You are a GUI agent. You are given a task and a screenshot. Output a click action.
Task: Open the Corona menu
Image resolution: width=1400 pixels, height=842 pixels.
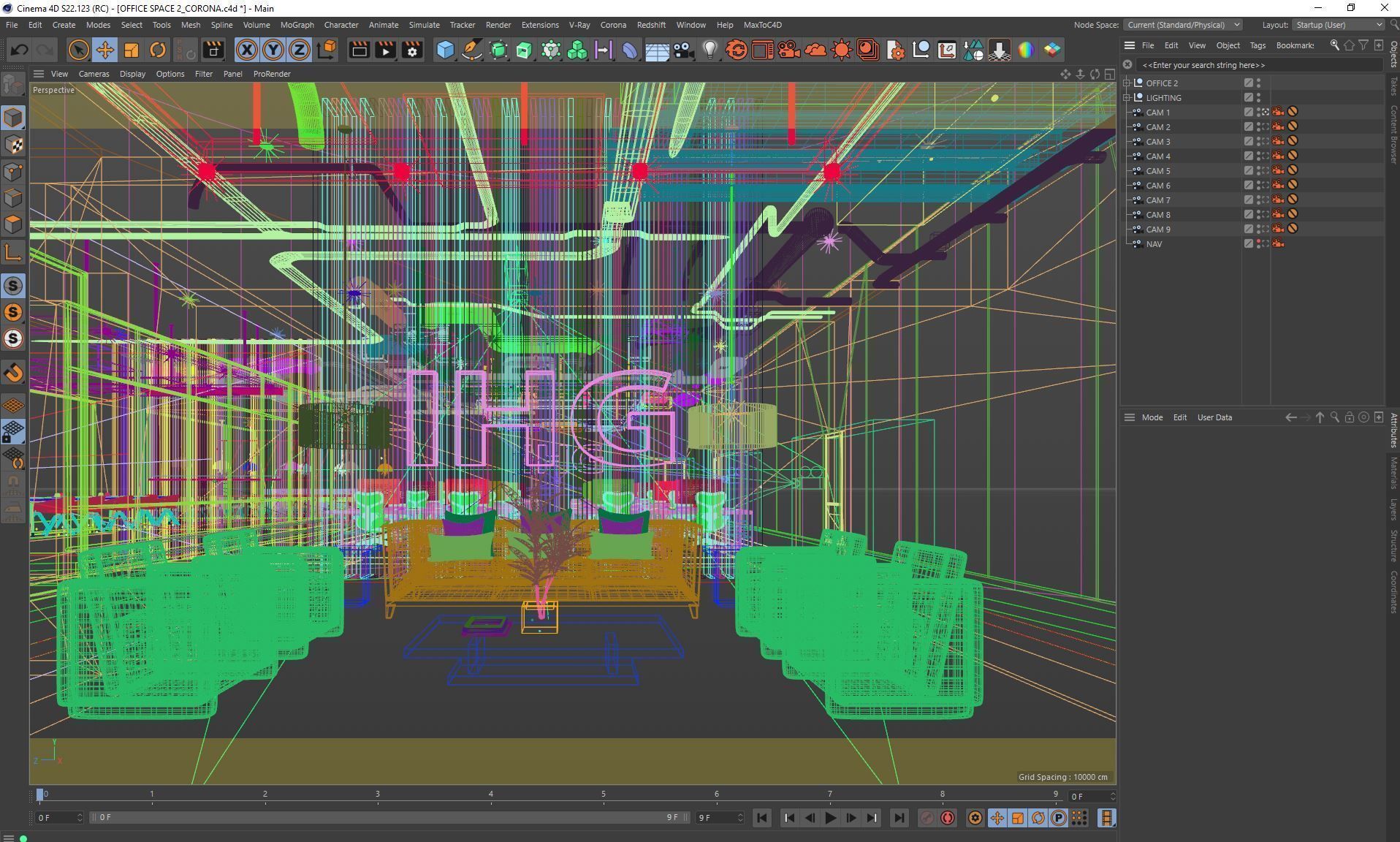[x=613, y=25]
